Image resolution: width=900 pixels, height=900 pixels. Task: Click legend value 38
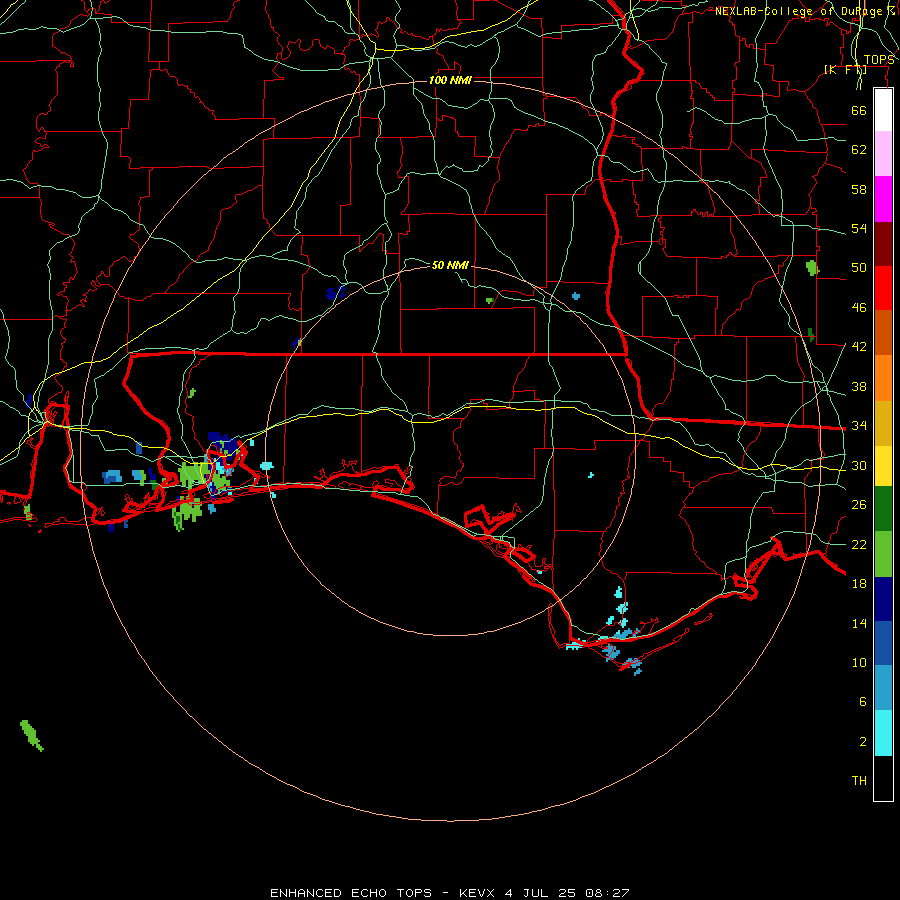tap(859, 386)
